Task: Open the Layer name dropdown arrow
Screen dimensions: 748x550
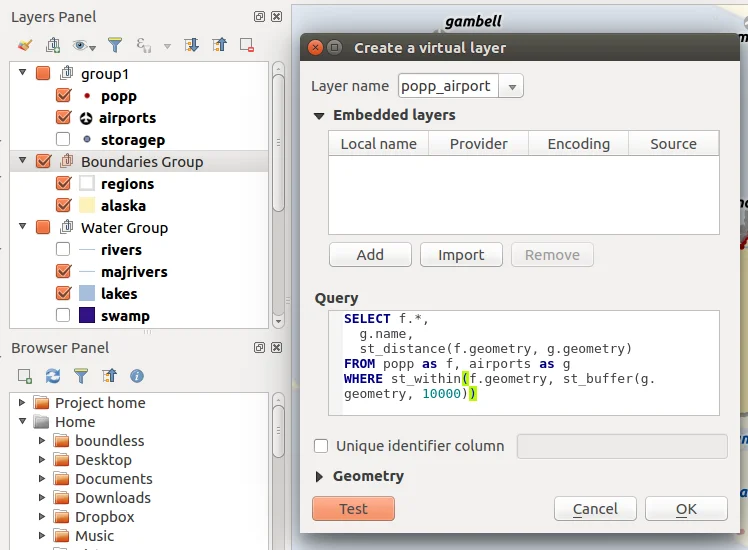Action: (x=512, y=86)
